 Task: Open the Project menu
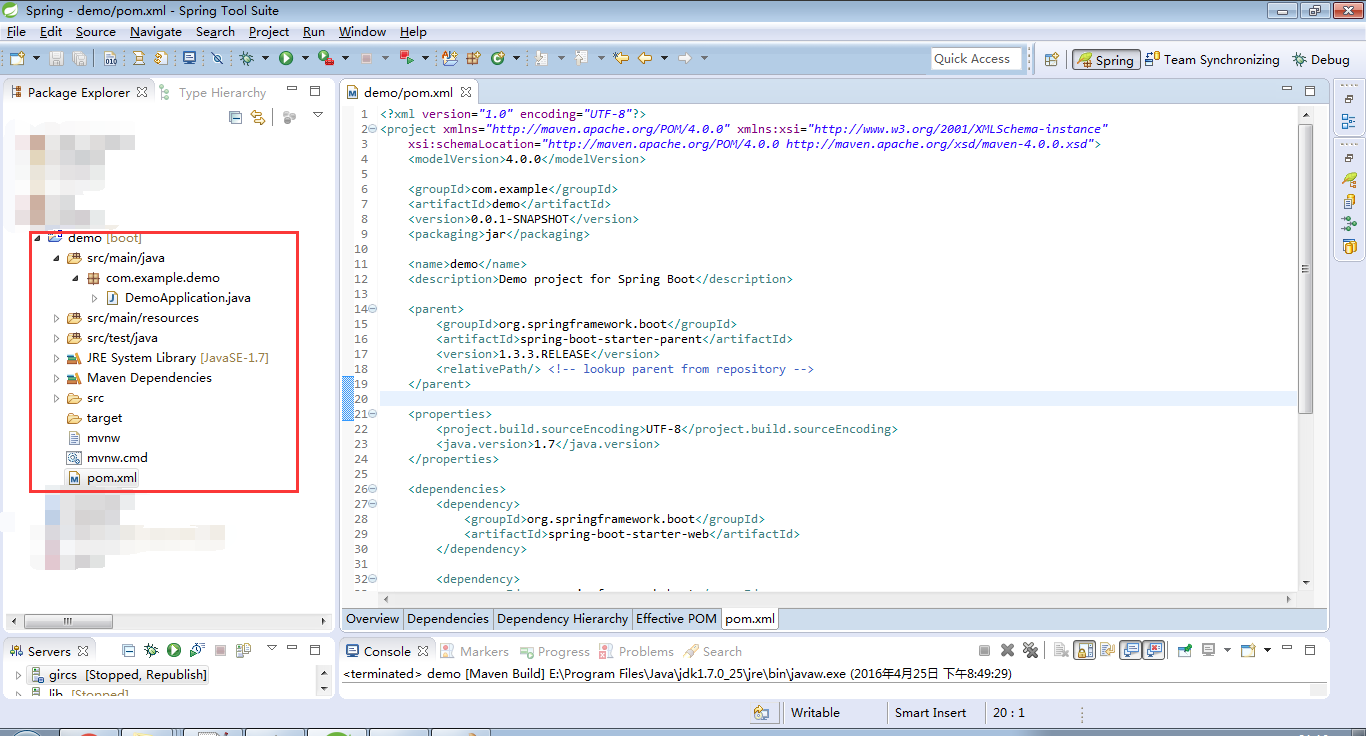tap(269, 32)
